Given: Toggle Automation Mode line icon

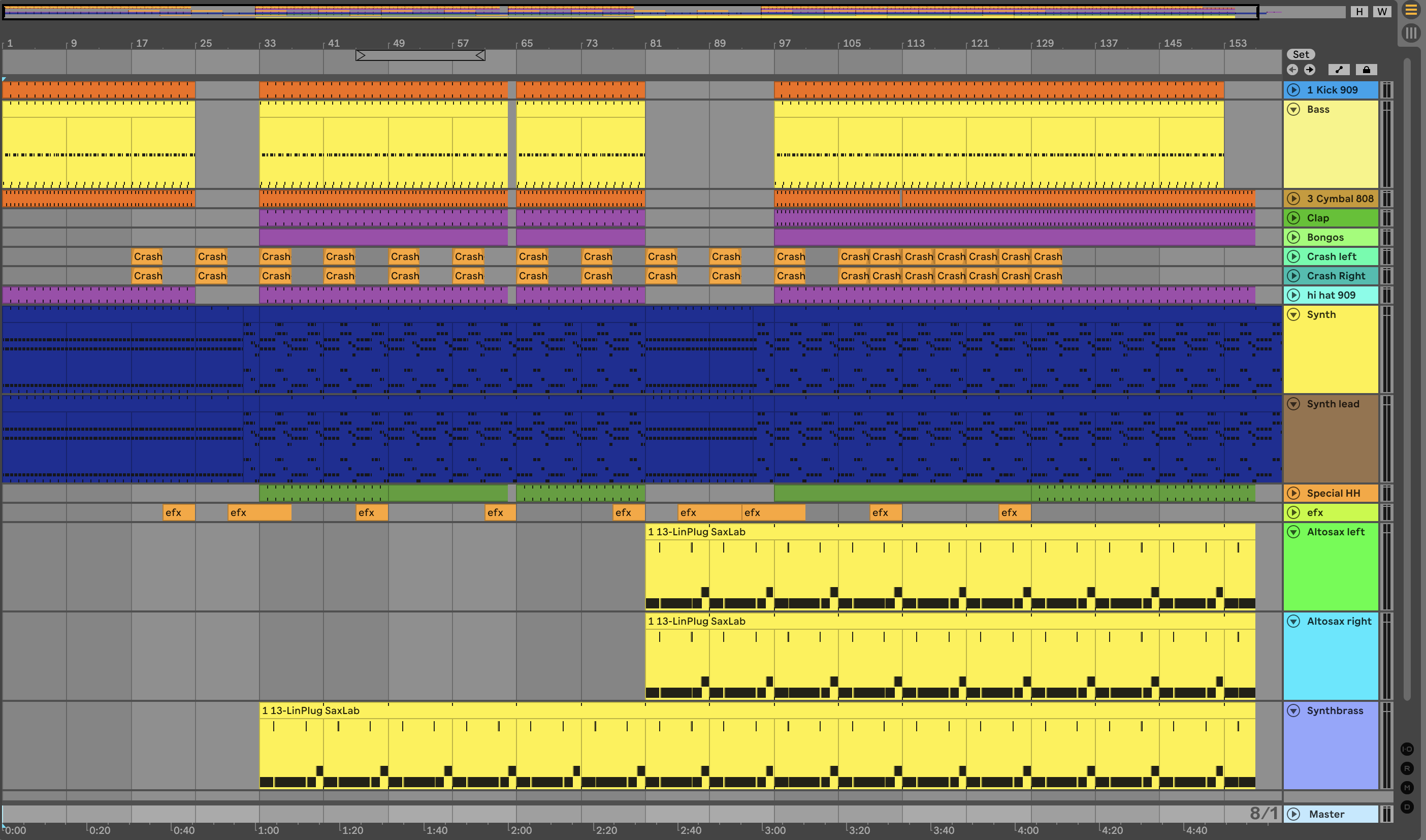Looking at the screenshot, I should pyautogui.click(x=1339, y=70).
